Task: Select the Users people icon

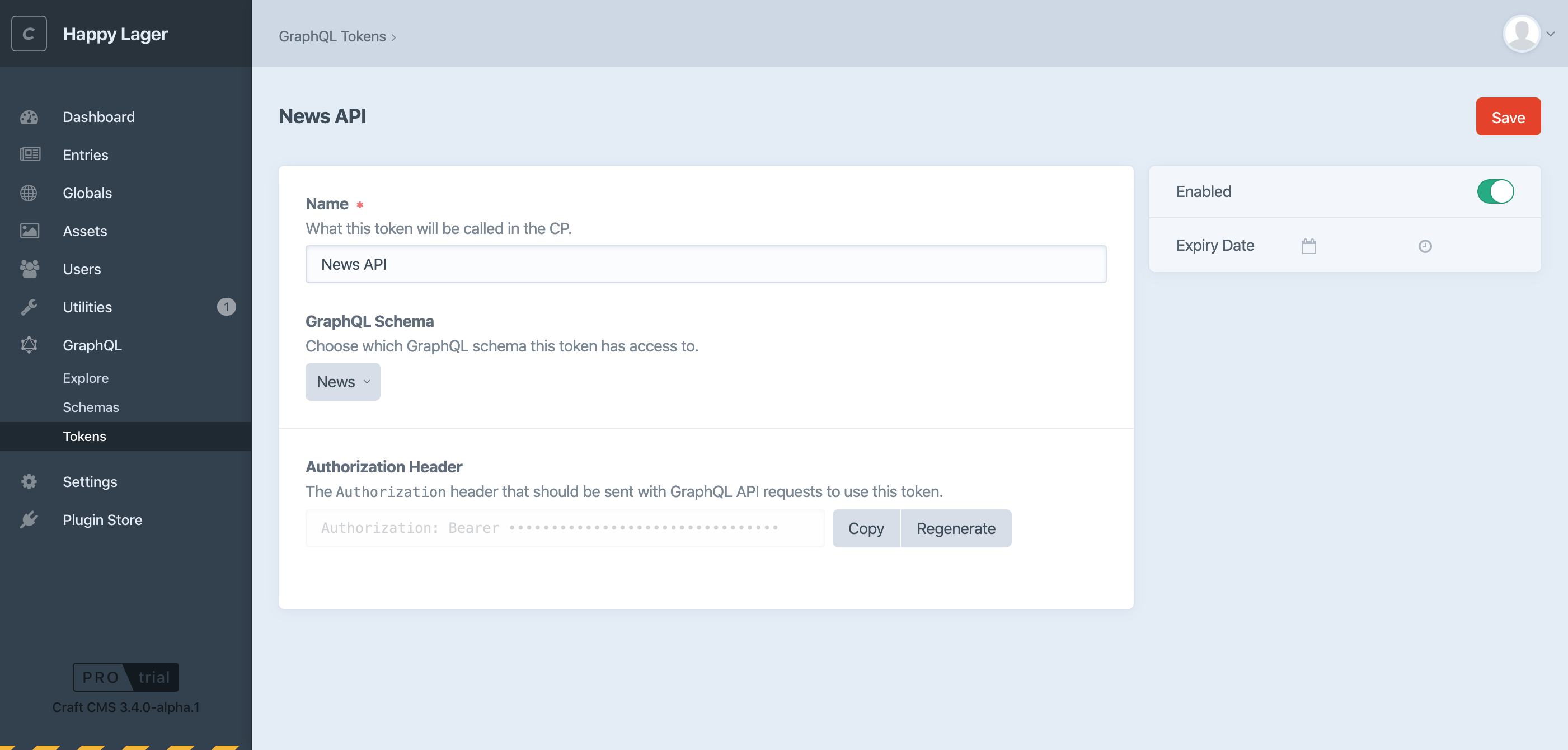Action: tap(29, 269)
